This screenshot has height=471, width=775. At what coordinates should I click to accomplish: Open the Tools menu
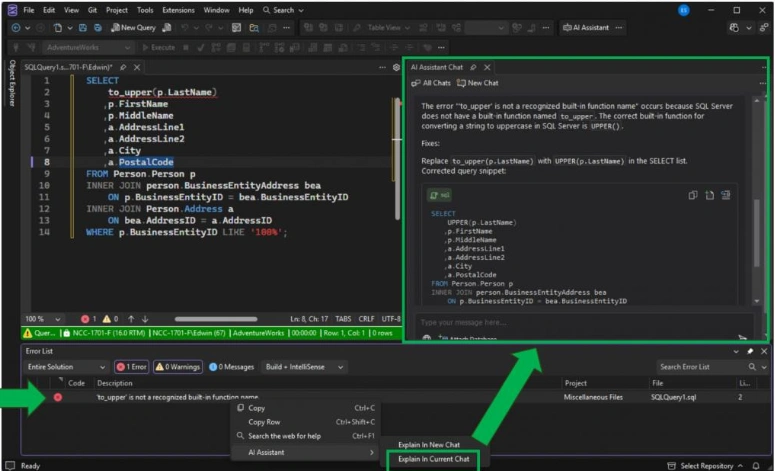pos(145,10)
